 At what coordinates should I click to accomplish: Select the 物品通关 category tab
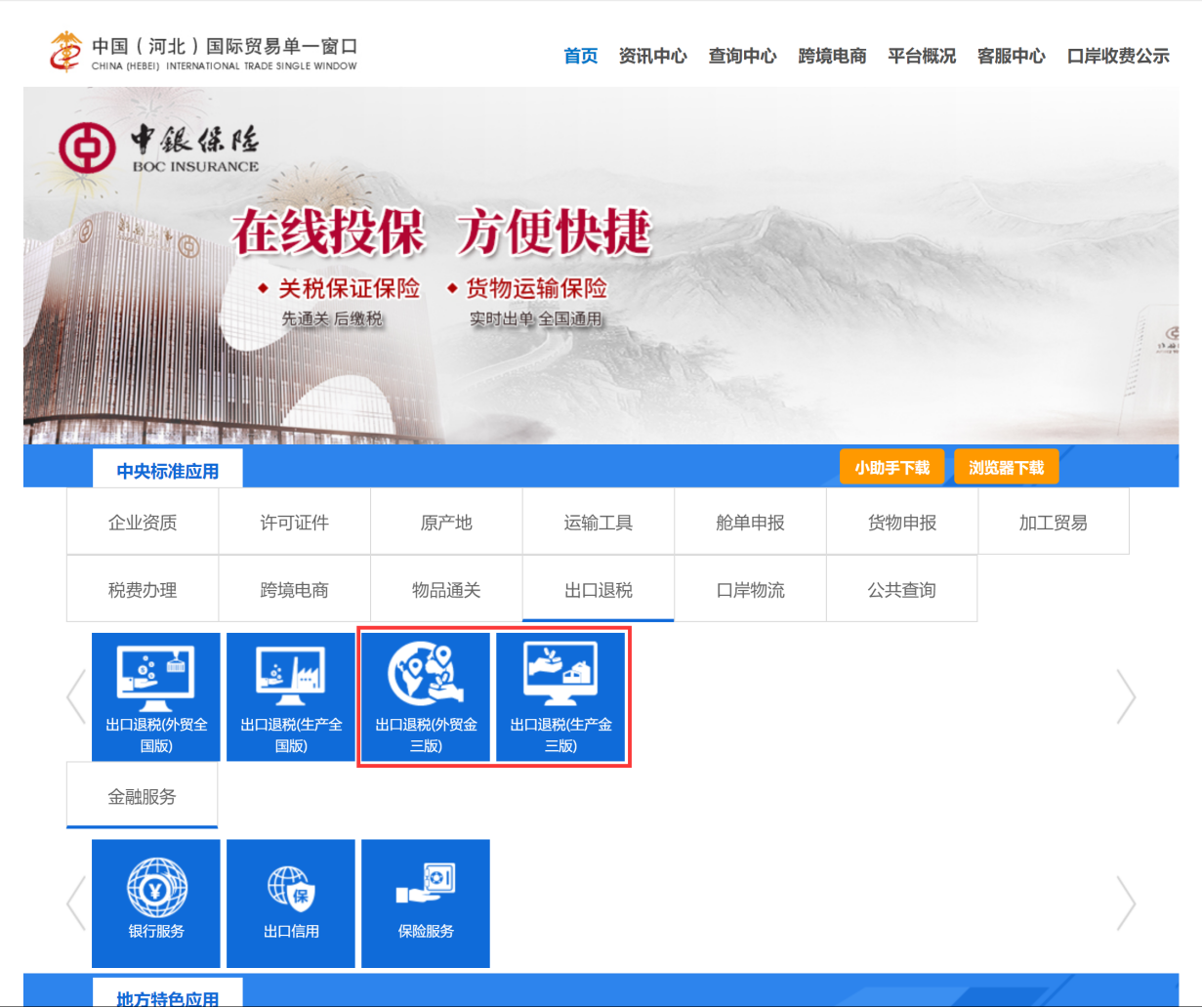pyautogui.click(x=446, y=590)
